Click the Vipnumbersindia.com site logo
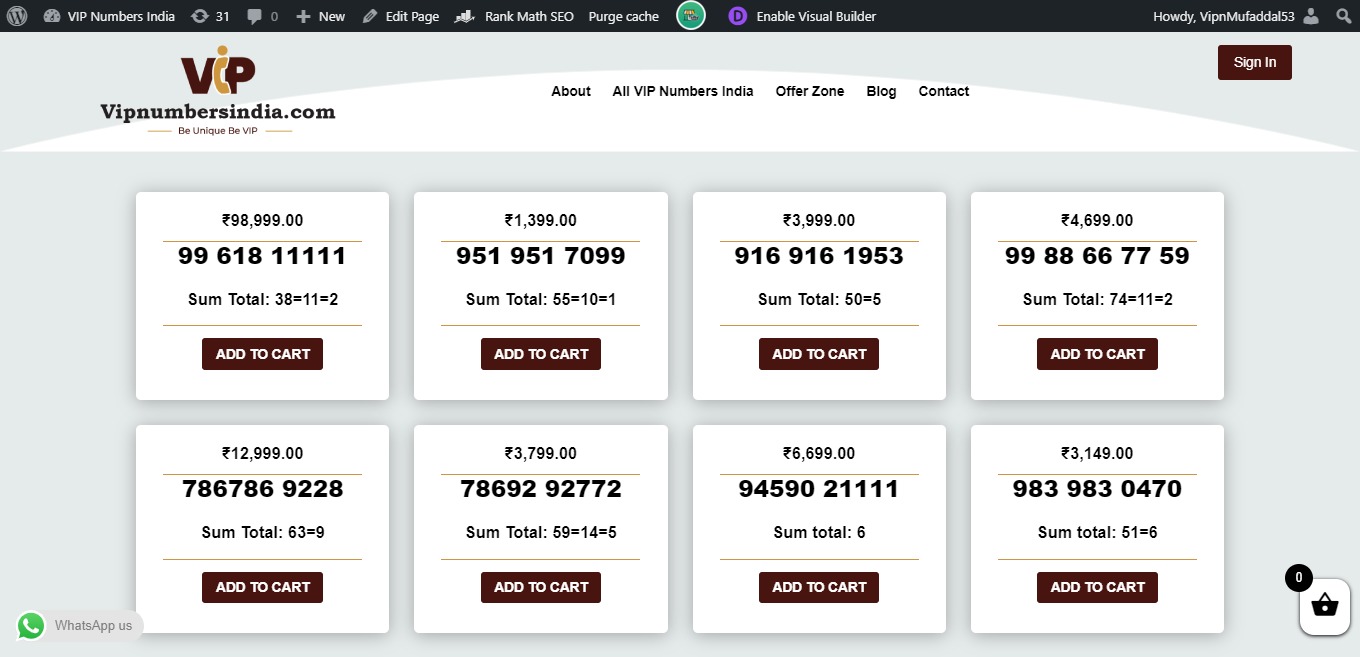 click(x=218, y=91)
